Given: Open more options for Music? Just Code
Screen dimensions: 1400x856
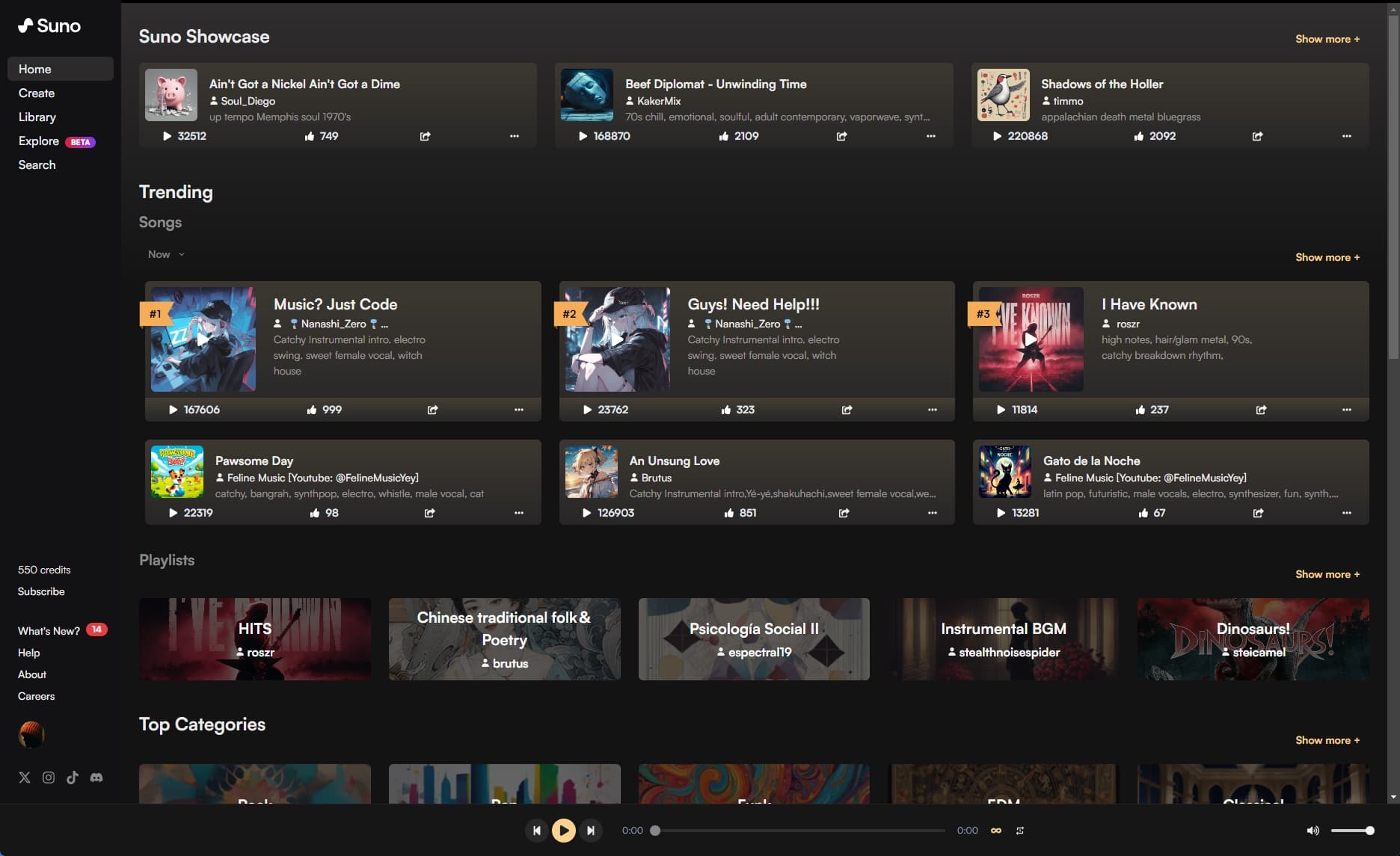Looking at the screenshot, I should coord(518,410).
